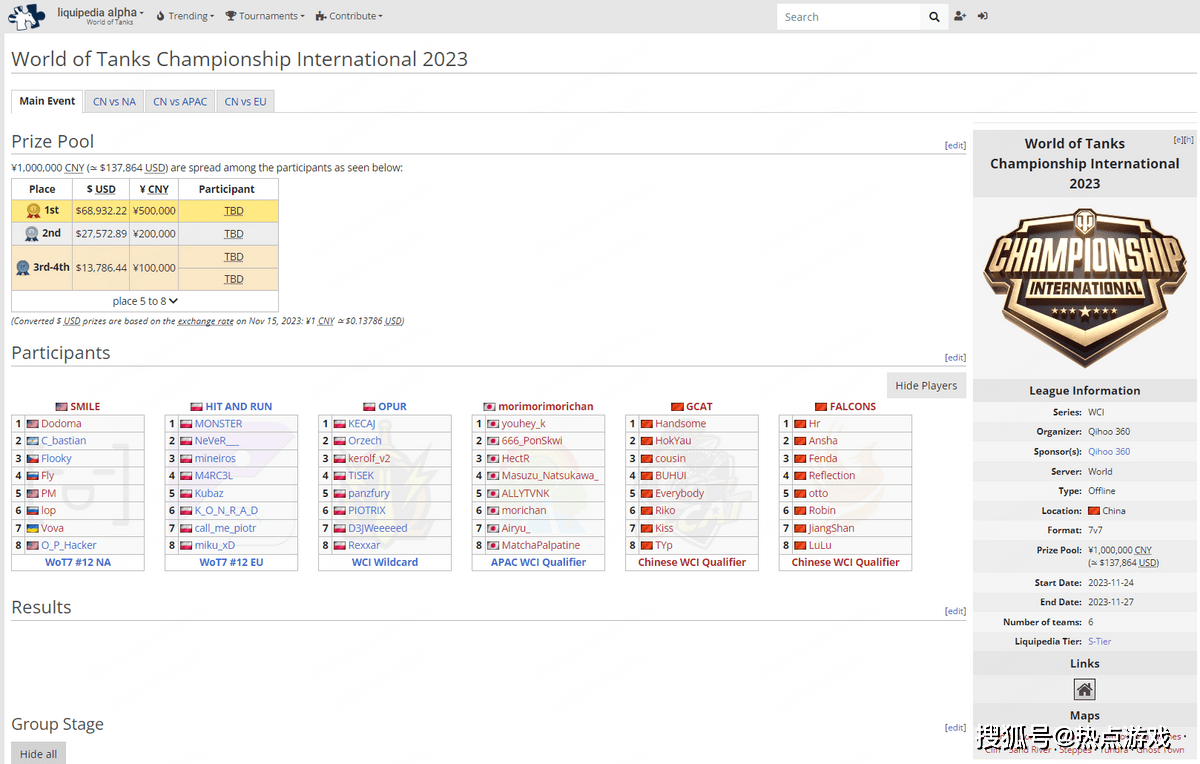This screenshot has width=1200, height=764.
Task: Toggle Hide all in Group Stage
Action: click(x=38, y=753)
